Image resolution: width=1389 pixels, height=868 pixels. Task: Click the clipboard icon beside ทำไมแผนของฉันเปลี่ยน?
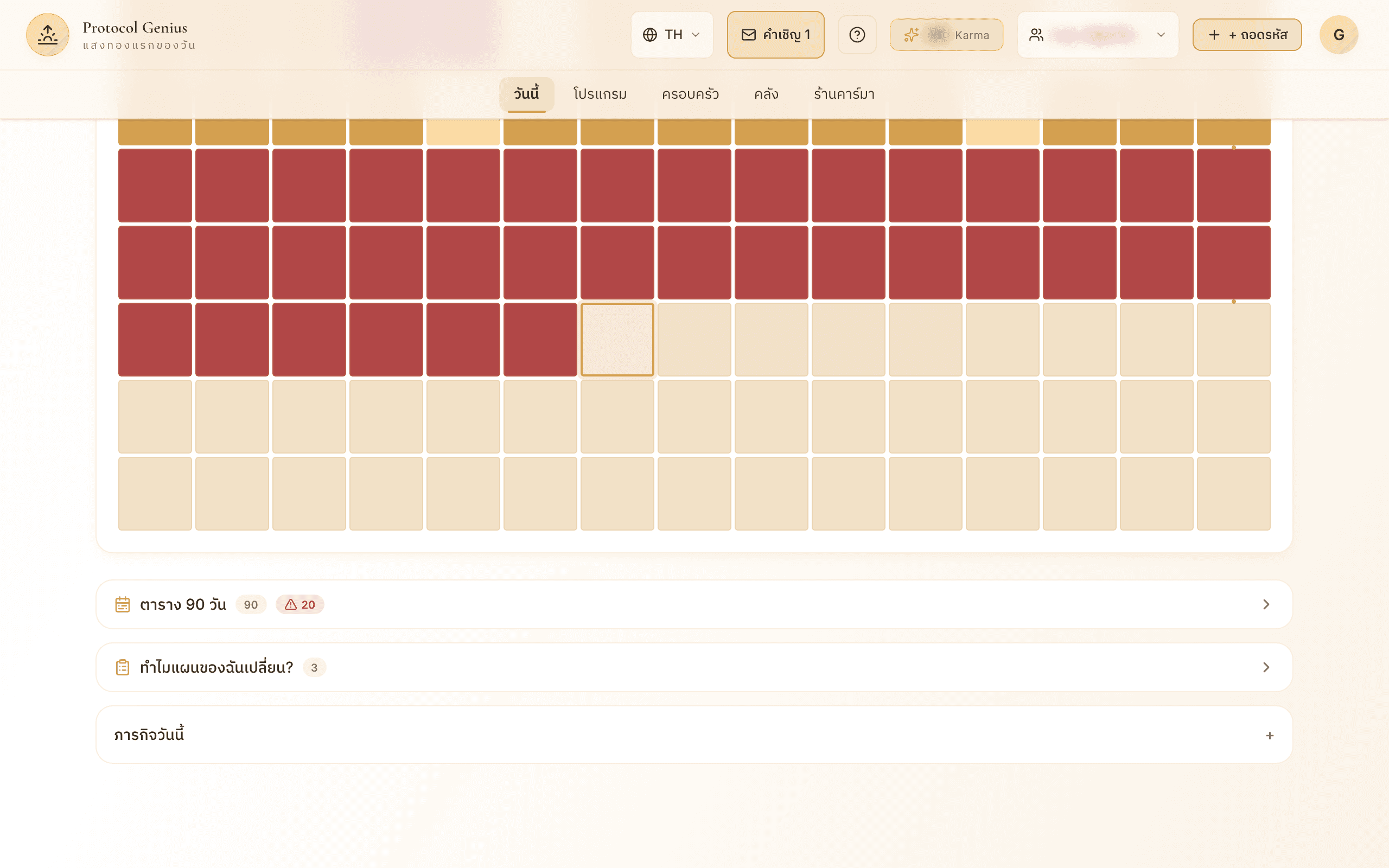pyautogui.click(x=122, y=667)
